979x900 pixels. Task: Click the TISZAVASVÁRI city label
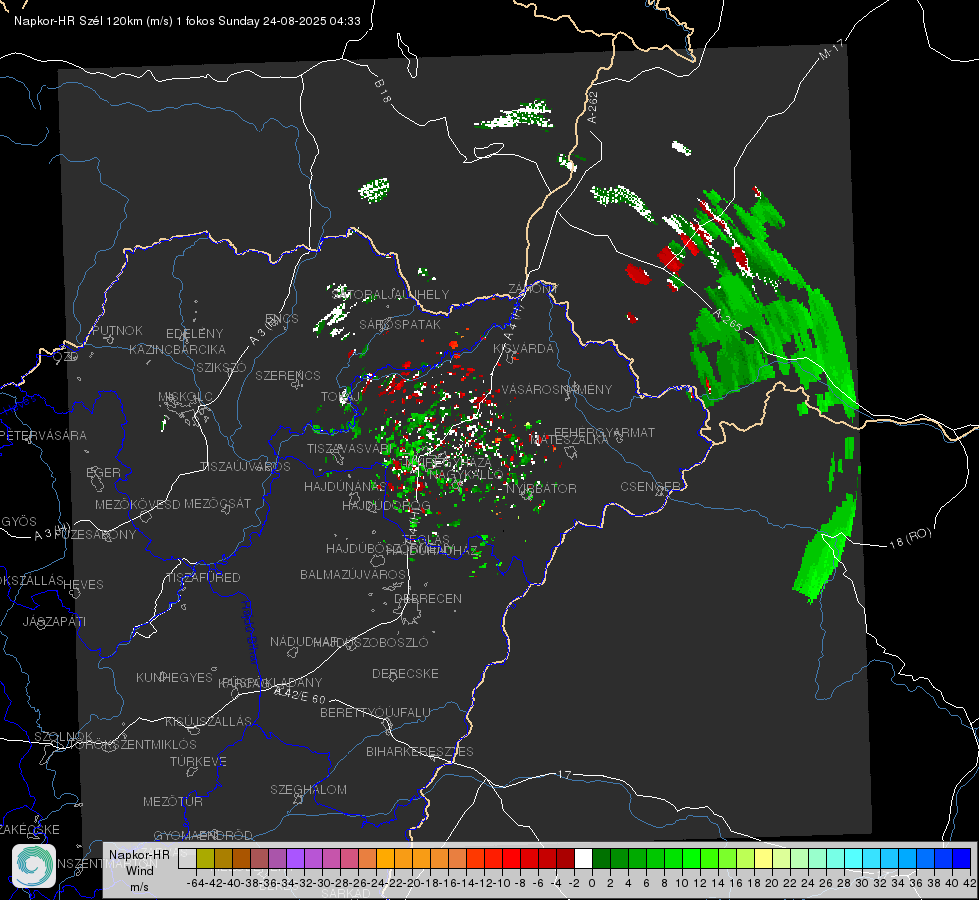pos(350,449)
